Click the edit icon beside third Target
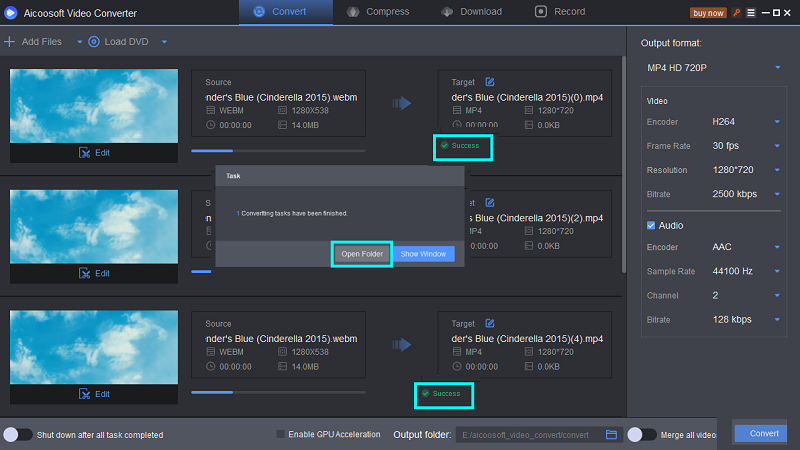 point(490,323)
